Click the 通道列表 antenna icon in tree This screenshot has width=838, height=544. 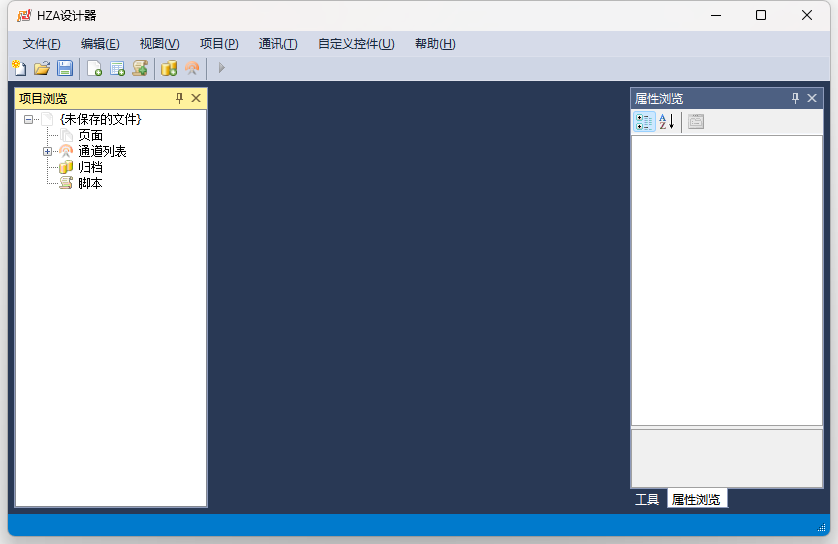pos(66,151)
